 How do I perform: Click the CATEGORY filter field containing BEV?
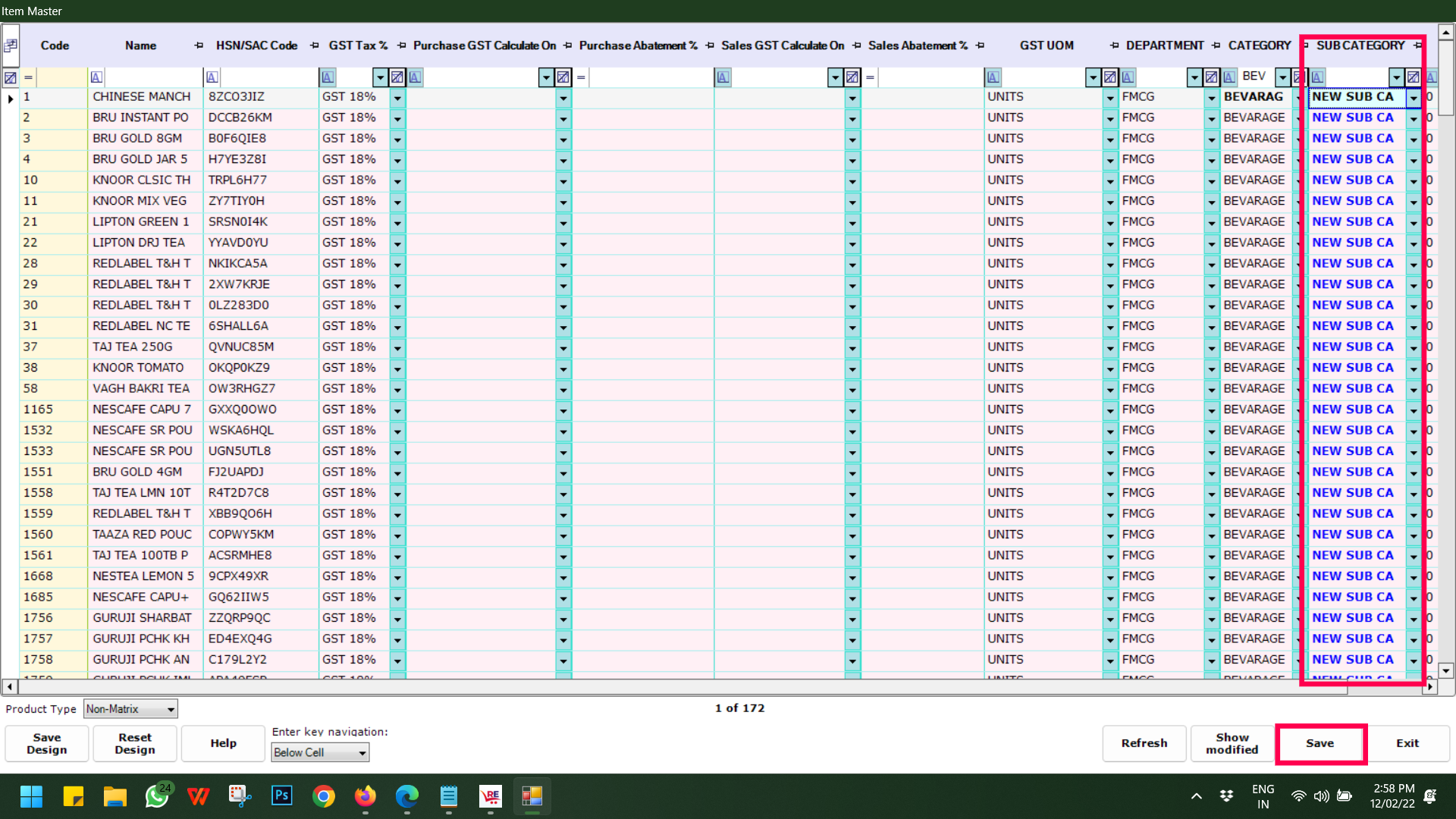[1256, 77]
